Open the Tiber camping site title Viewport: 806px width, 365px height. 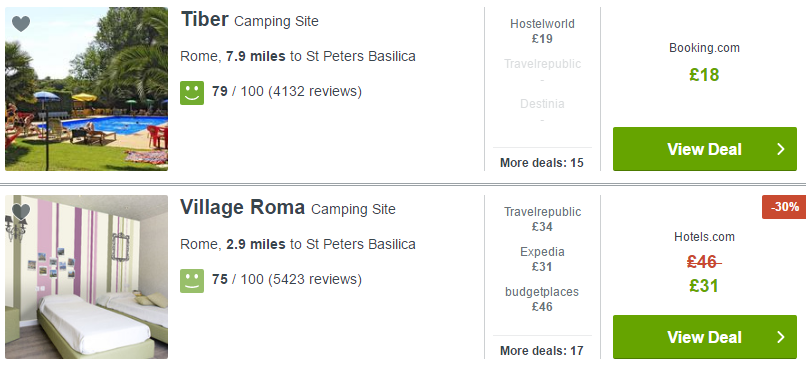pos(204,20)
